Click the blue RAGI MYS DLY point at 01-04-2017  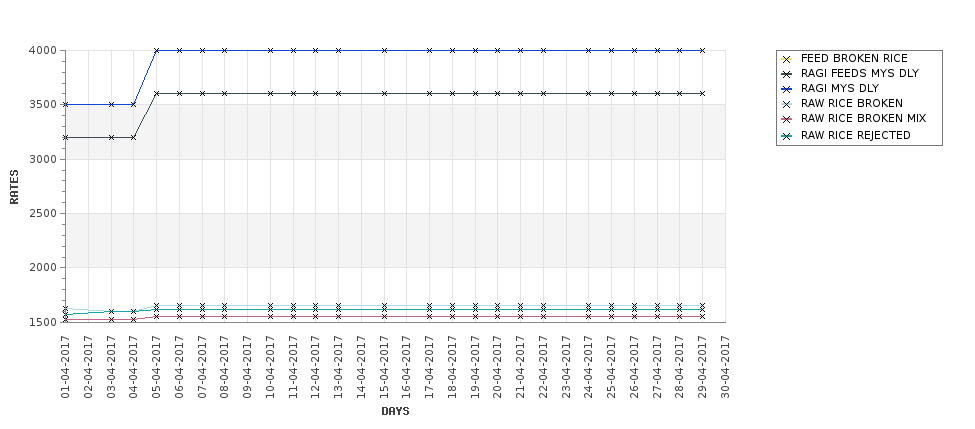66,104
